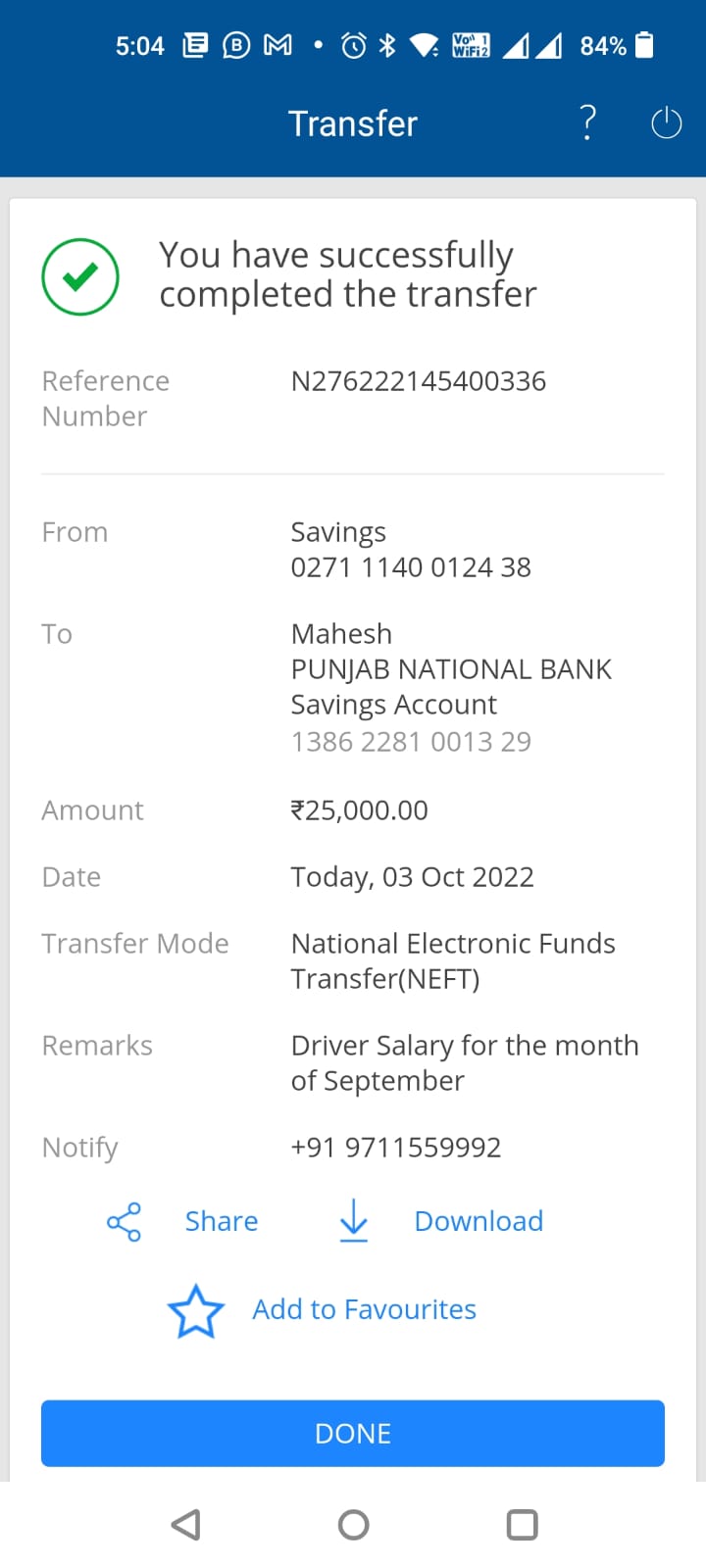This screenshot has width=706, height=1568.
Task: Tap the ₹25,000.00 amount value
Action: pos(360,810)
